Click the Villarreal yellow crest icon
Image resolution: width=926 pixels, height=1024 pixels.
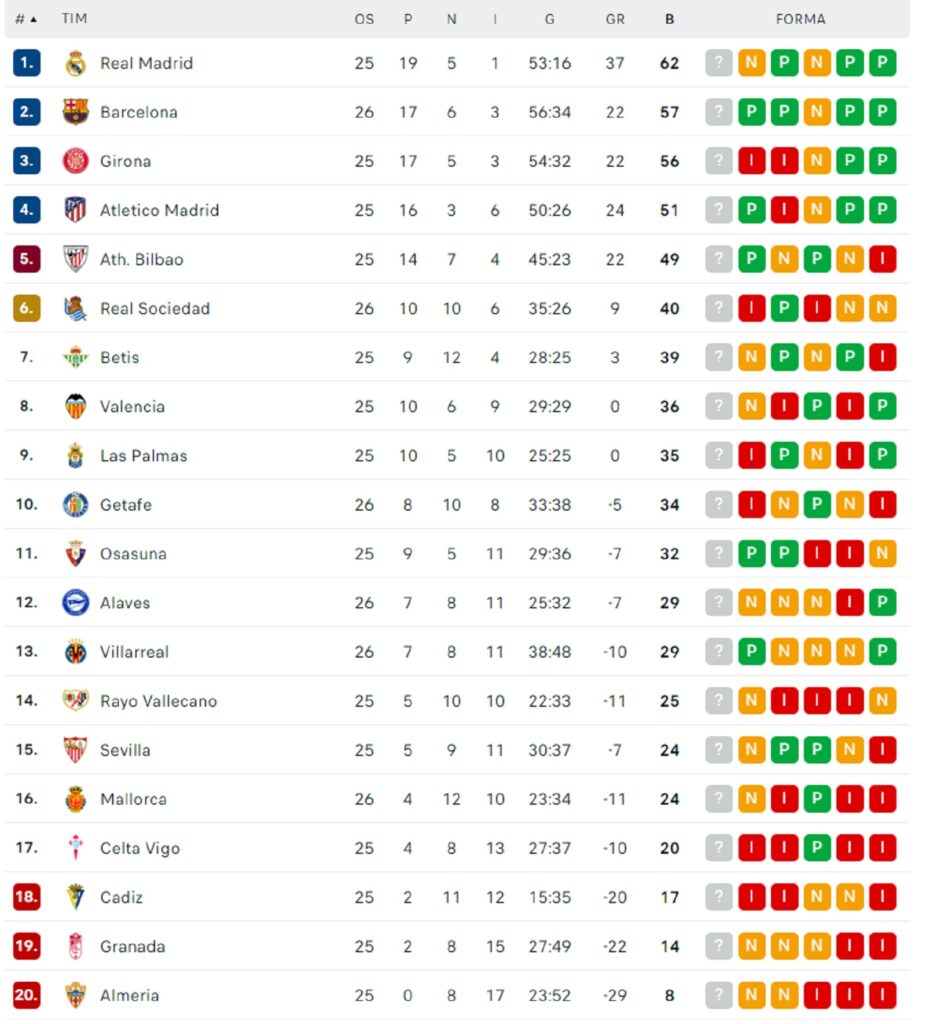(75, 652)
